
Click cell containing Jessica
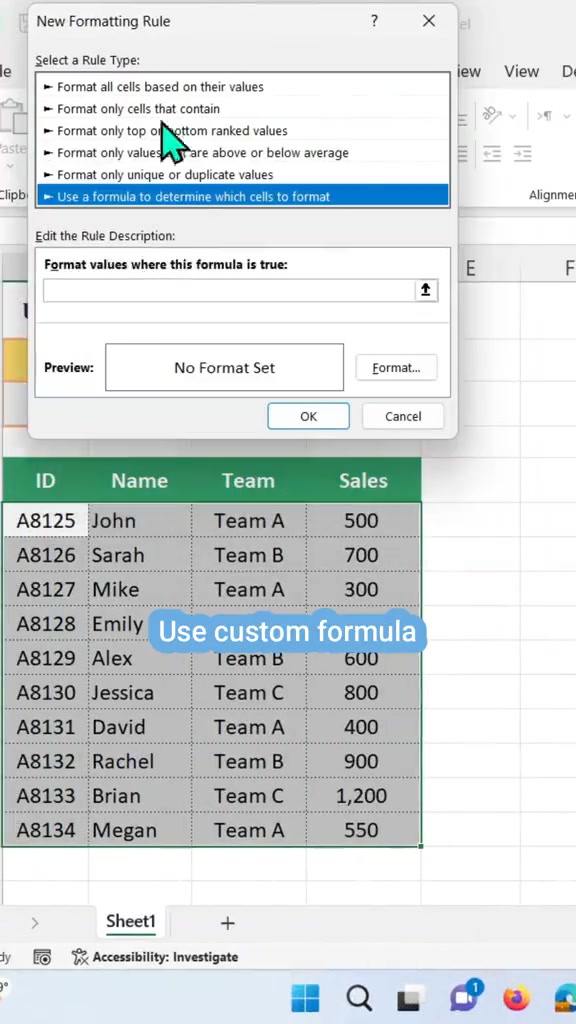click(140, 693)
